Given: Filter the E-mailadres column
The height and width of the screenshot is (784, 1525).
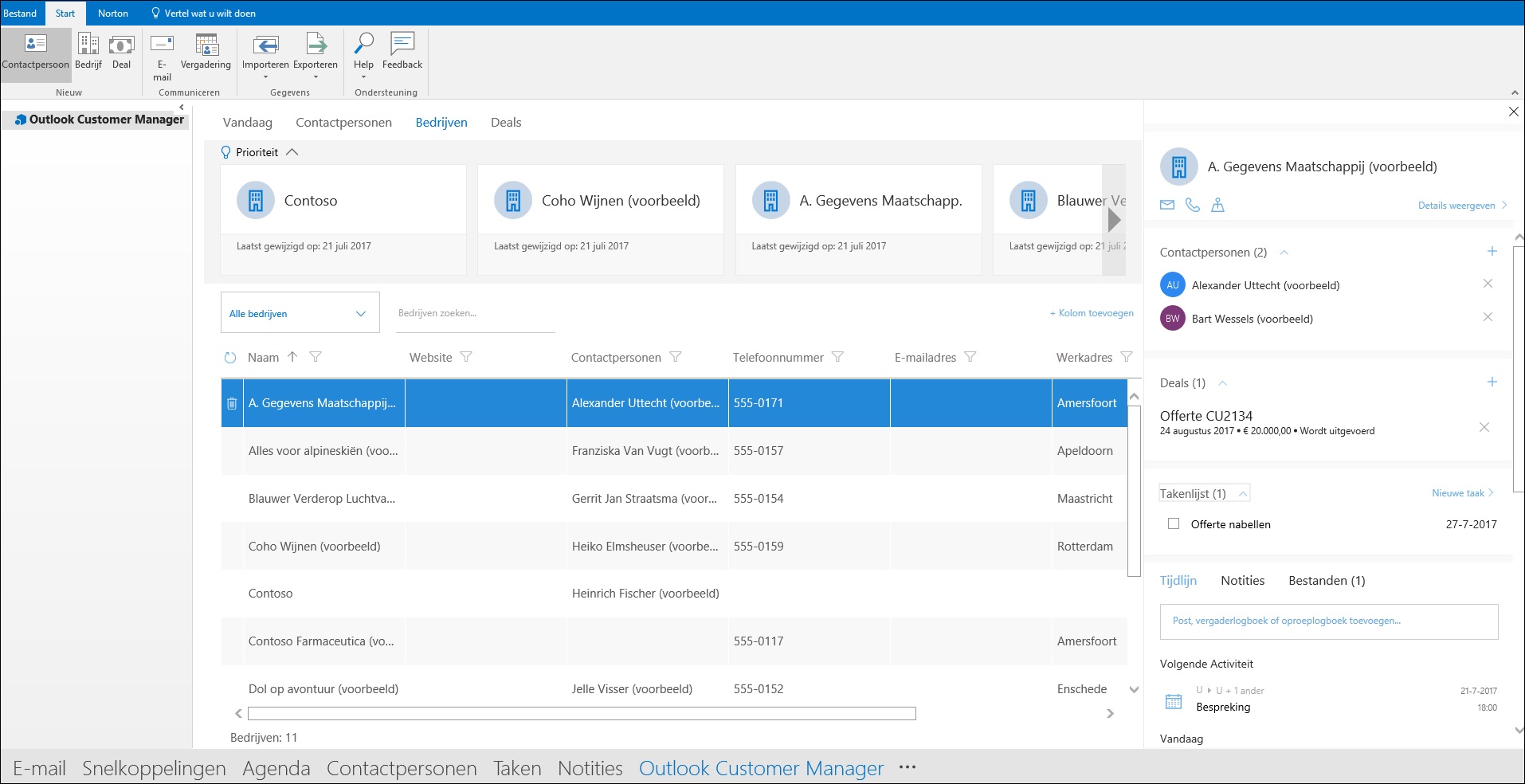Looking at the screenshot, I should tap(970, 357).
